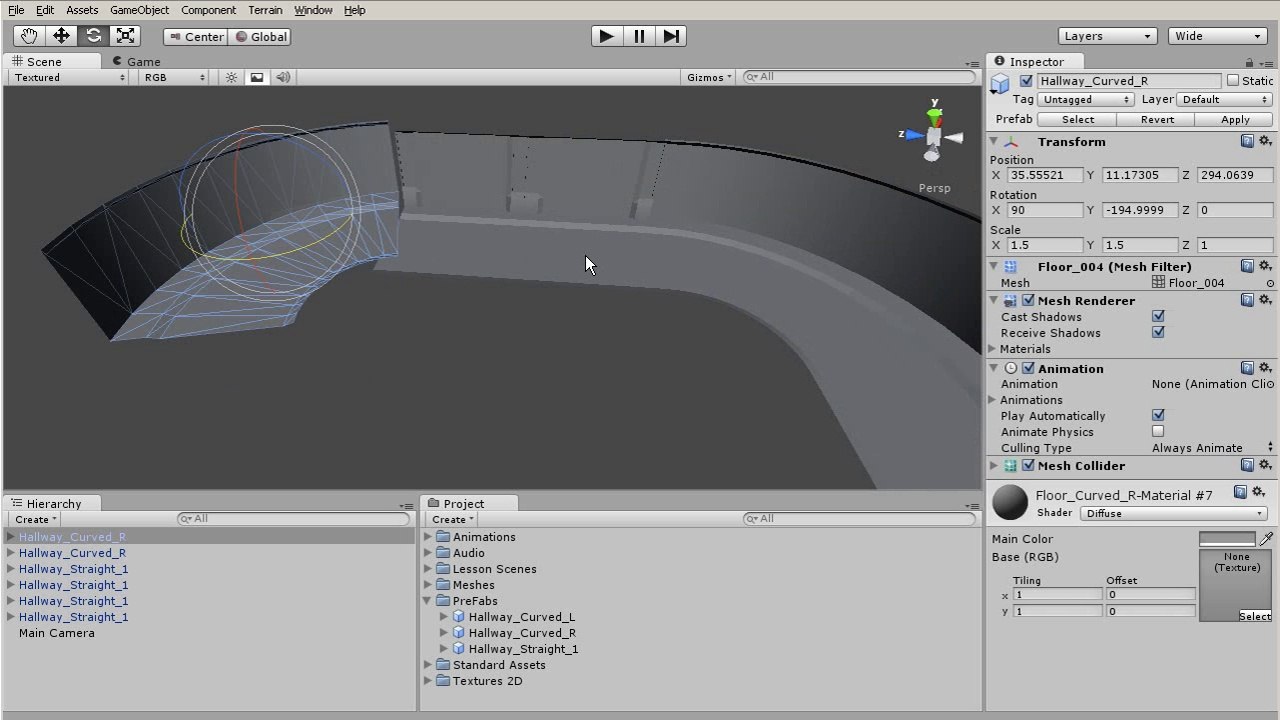The width and height of the screenshot is (1280, 720).
Task: Open Mesh Collider gear menu
Action: tap(1265, 465)
